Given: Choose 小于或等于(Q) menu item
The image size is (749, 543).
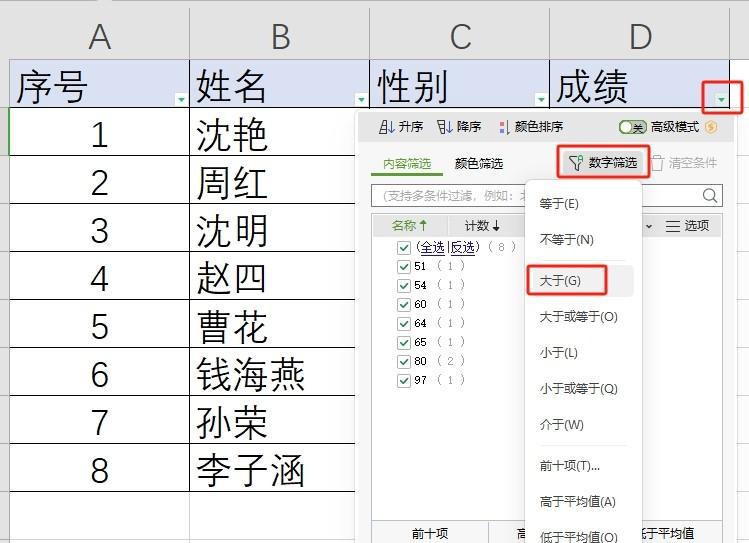Looking at the screenshot, I should click(x=578, y=389).
